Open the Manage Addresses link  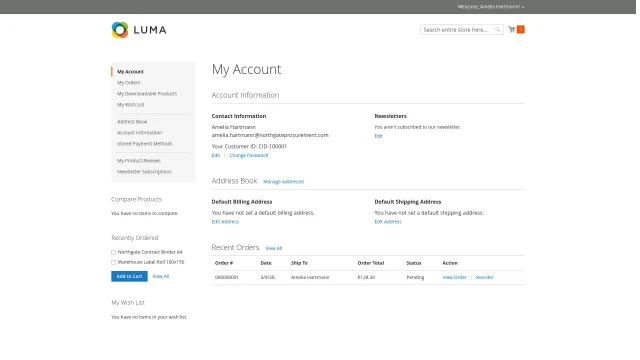(x=284, y=182)
